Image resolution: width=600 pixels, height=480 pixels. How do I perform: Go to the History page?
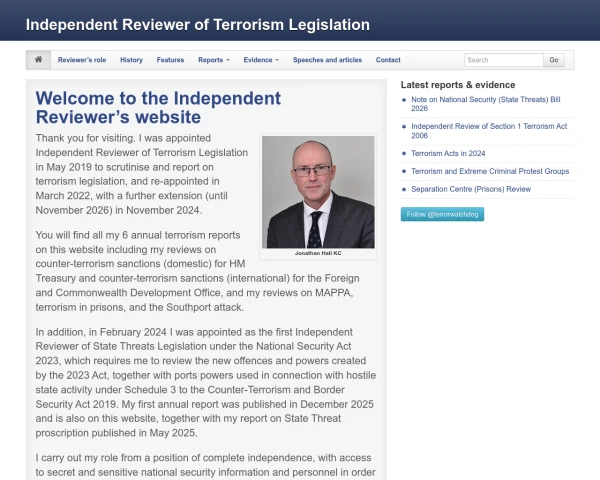[x=131, y=60]
